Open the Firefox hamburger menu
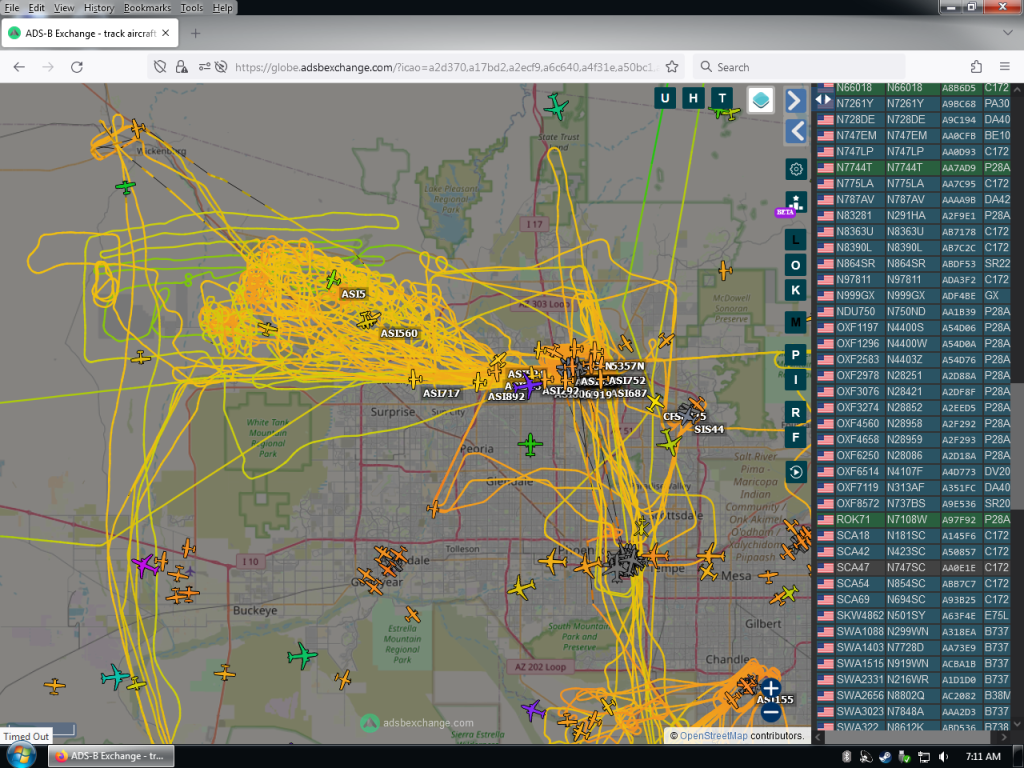 pyautogui.click(x=1004, y=67)
